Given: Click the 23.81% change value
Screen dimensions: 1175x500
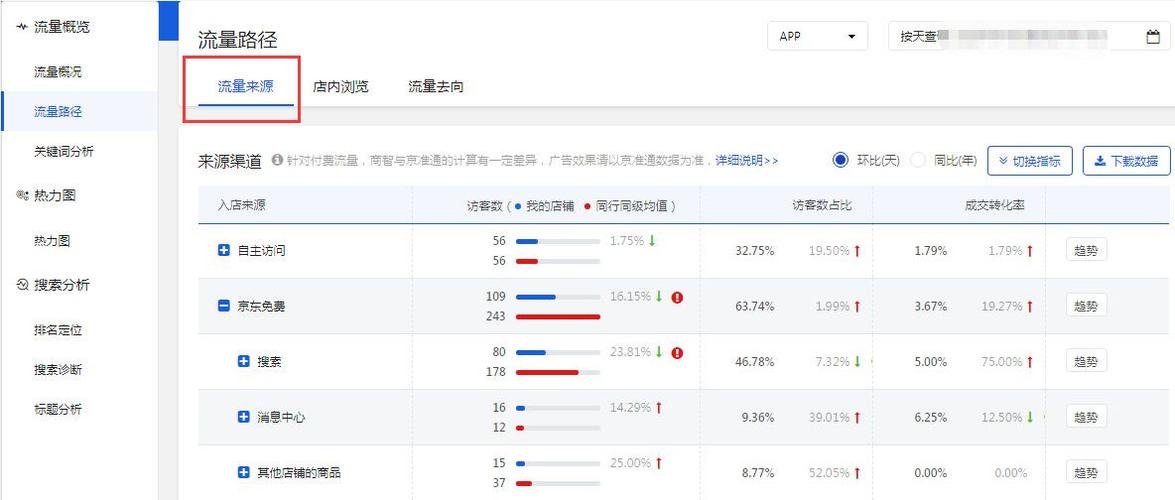Looking at the screenshot, I should point(630,352).
